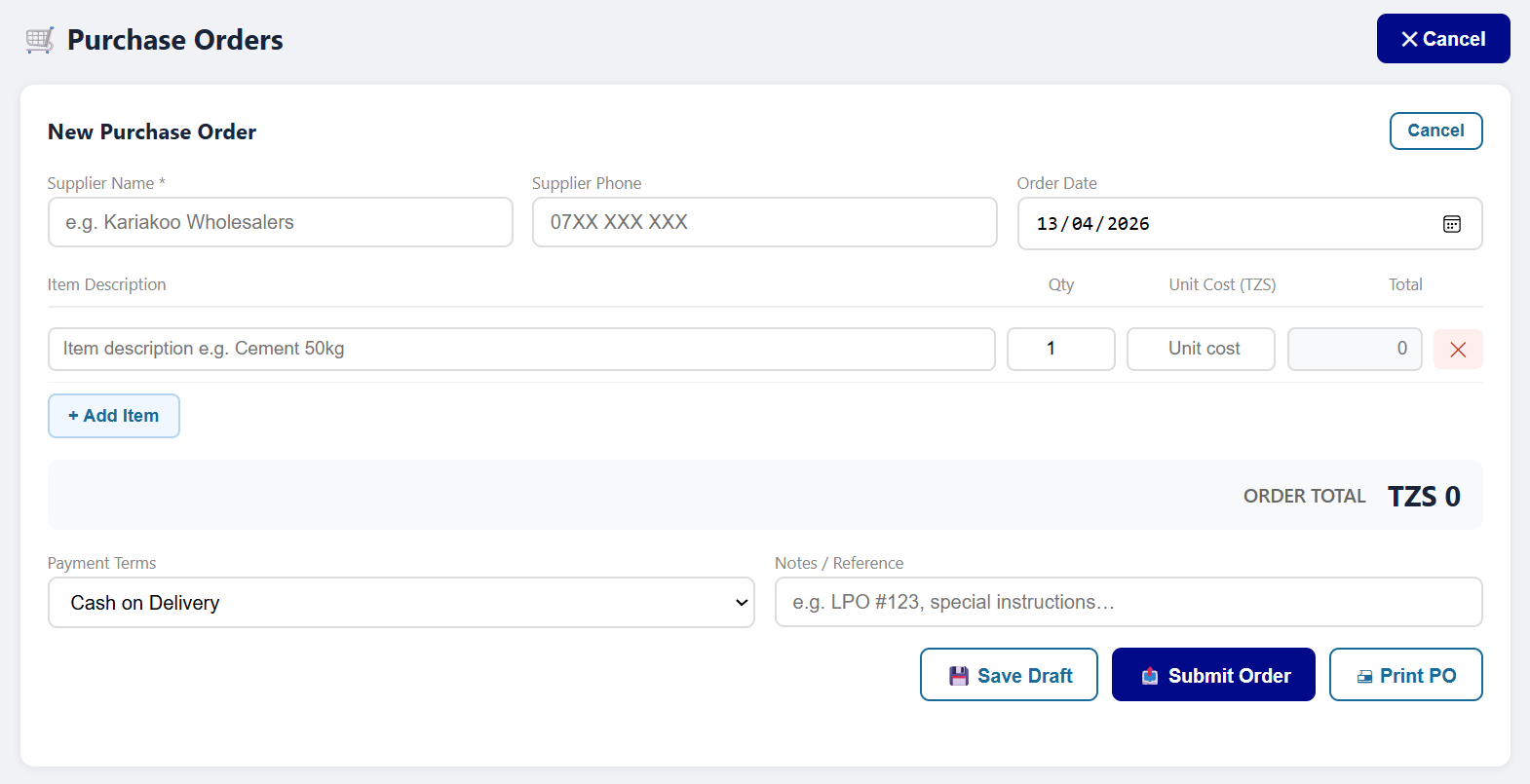Click the Item description text box

click(x=520, y=349)
